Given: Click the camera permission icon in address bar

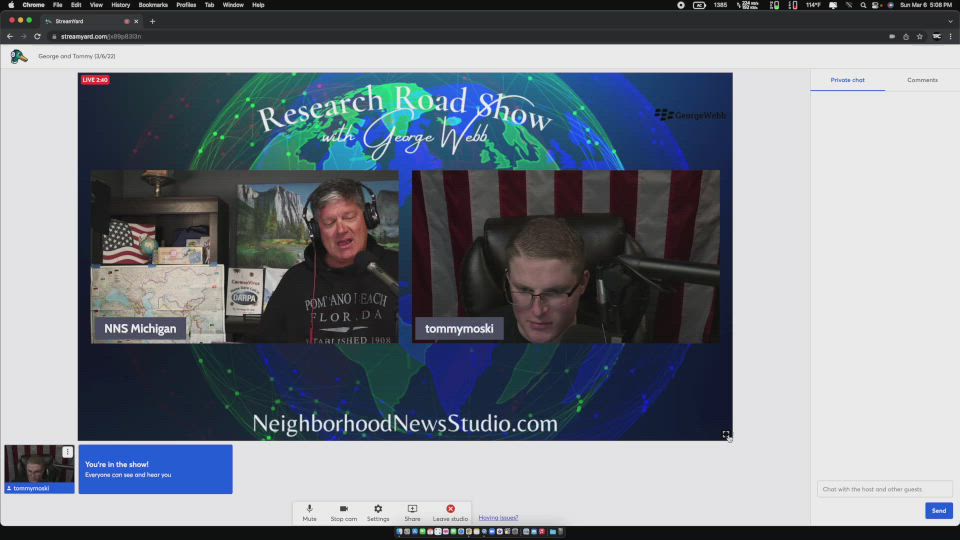Looking at the screenshot, I should (x=891, y=36).
